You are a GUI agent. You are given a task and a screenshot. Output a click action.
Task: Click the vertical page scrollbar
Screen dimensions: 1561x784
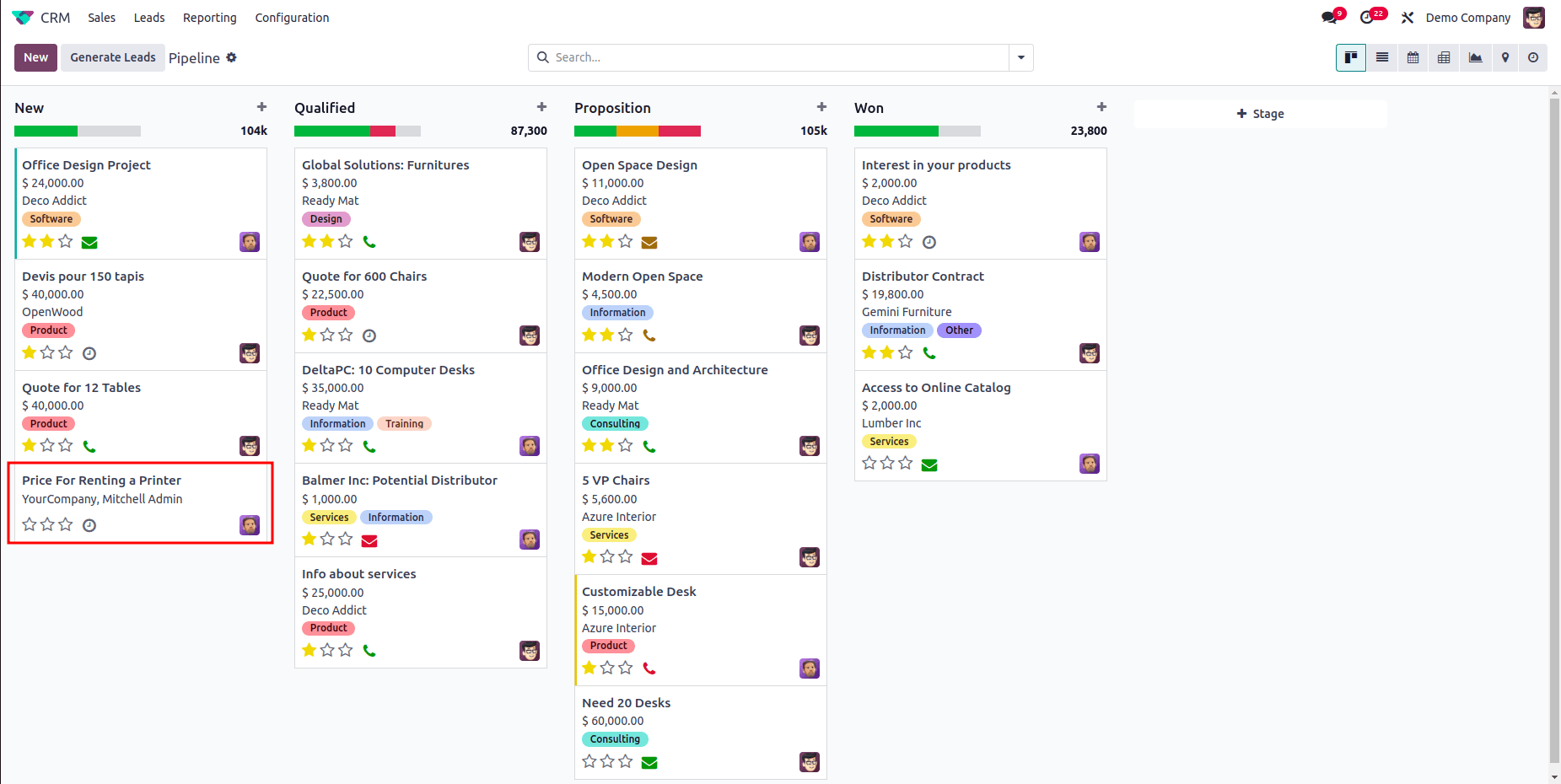click(1555, 430)
